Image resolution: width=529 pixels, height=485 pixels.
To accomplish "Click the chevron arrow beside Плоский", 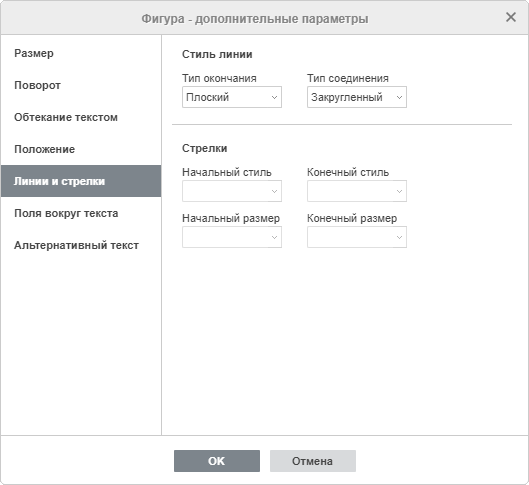I will (x=274, y=97).
